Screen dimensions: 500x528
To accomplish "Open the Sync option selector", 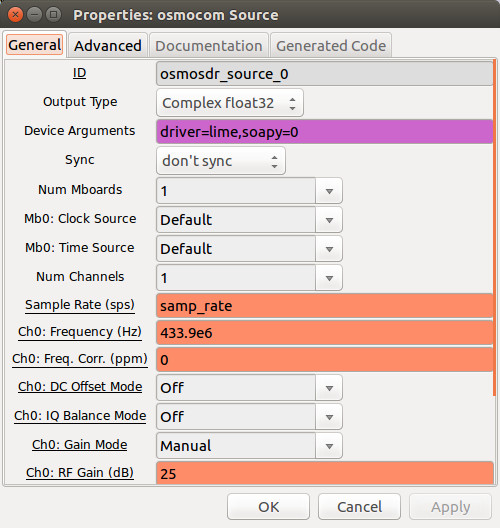I will coord(221,161).
